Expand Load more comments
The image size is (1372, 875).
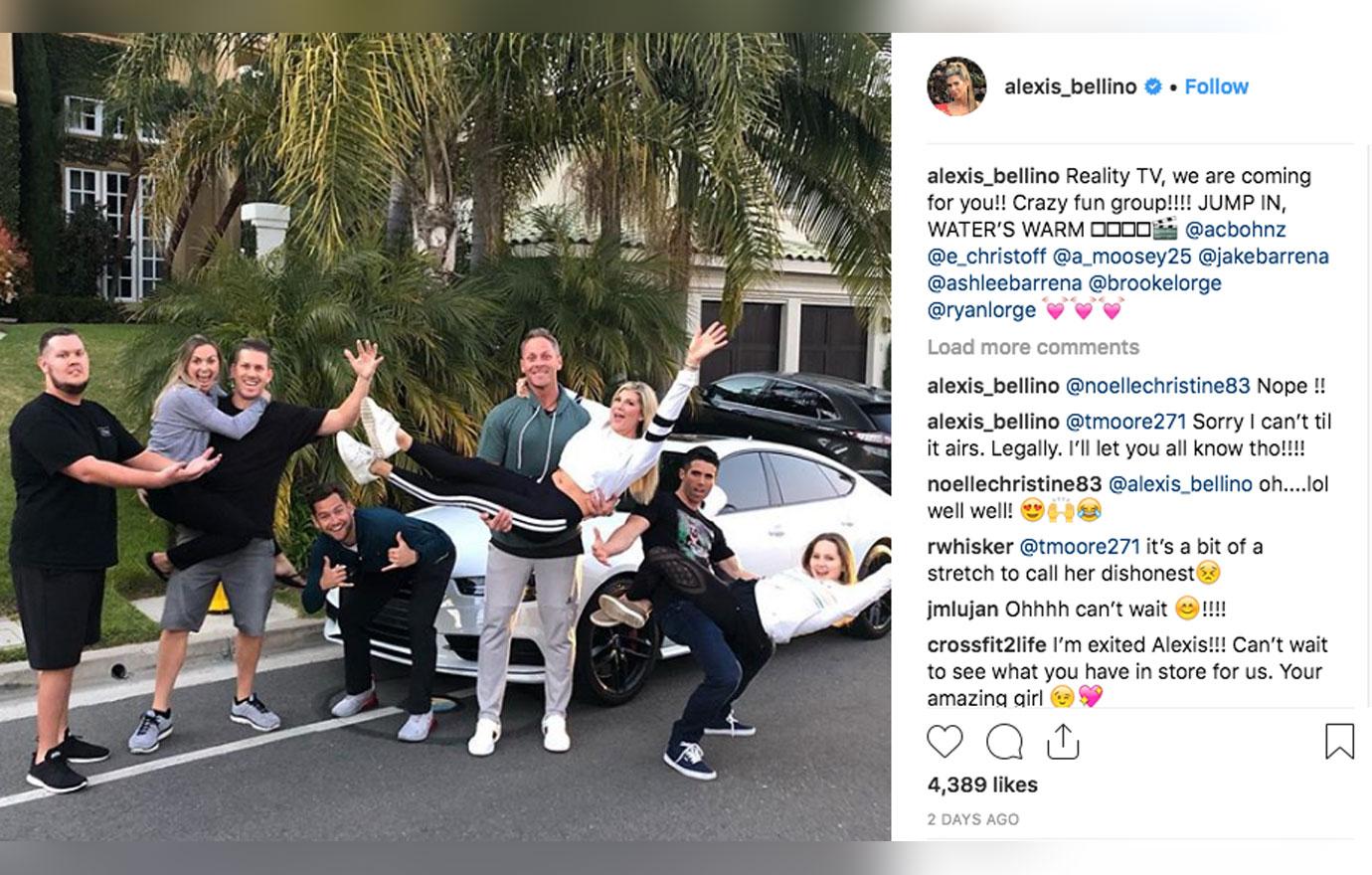(x=1033, y=347)
